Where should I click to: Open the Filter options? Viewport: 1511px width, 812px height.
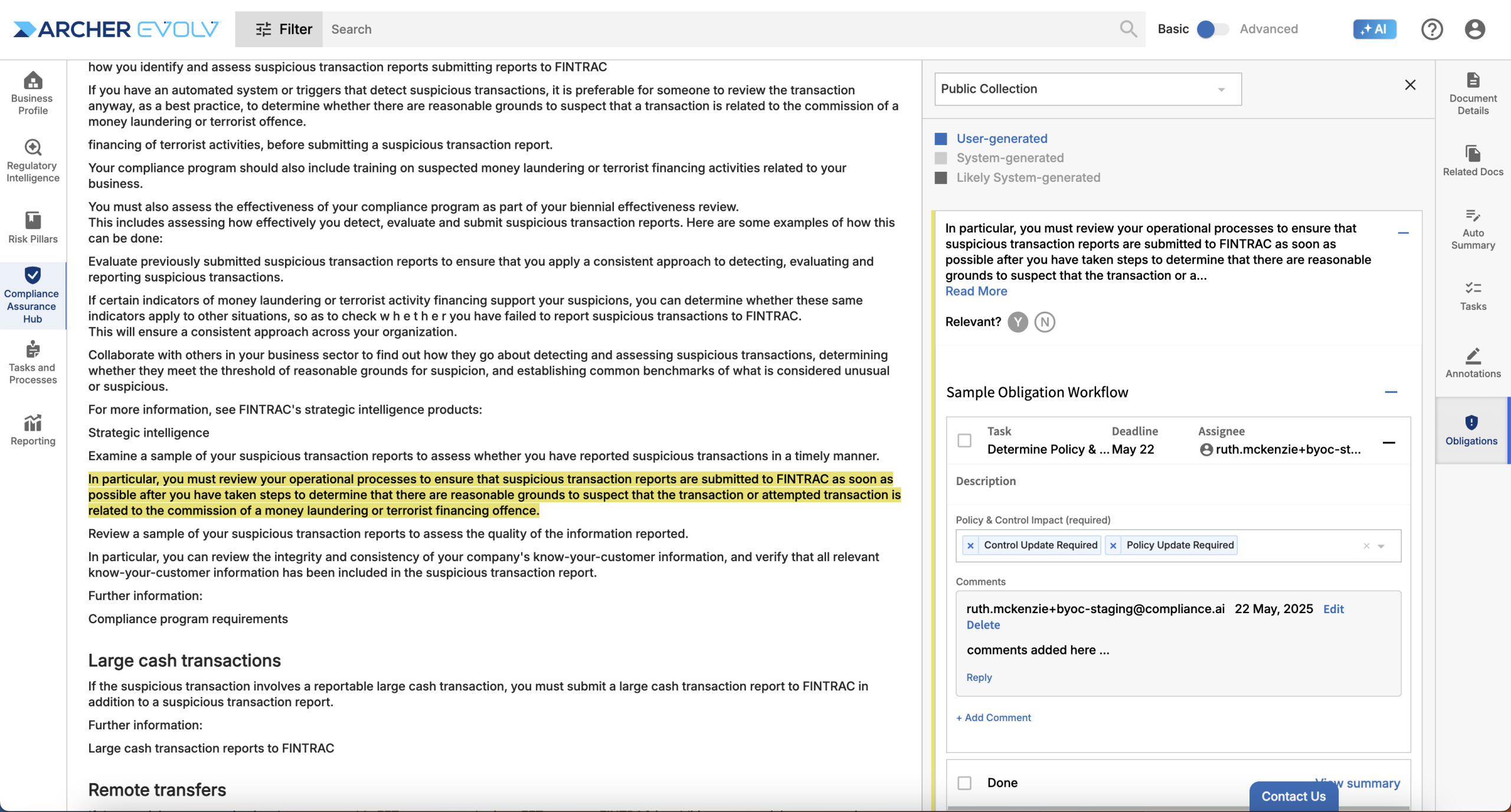pyautogui.click(x=279, y=29)
